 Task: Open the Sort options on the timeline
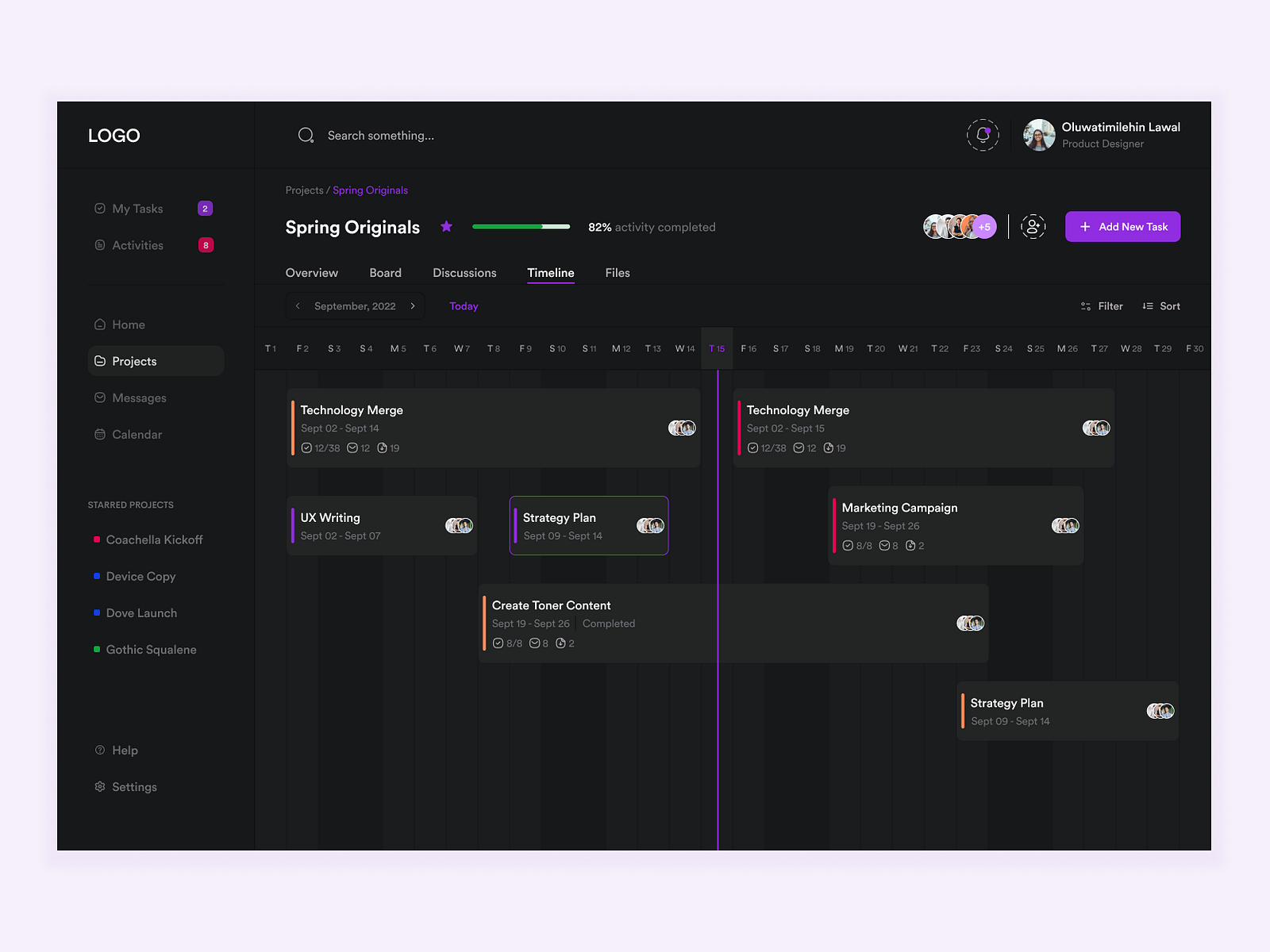pyautogui.click(x=1160, y=305)
